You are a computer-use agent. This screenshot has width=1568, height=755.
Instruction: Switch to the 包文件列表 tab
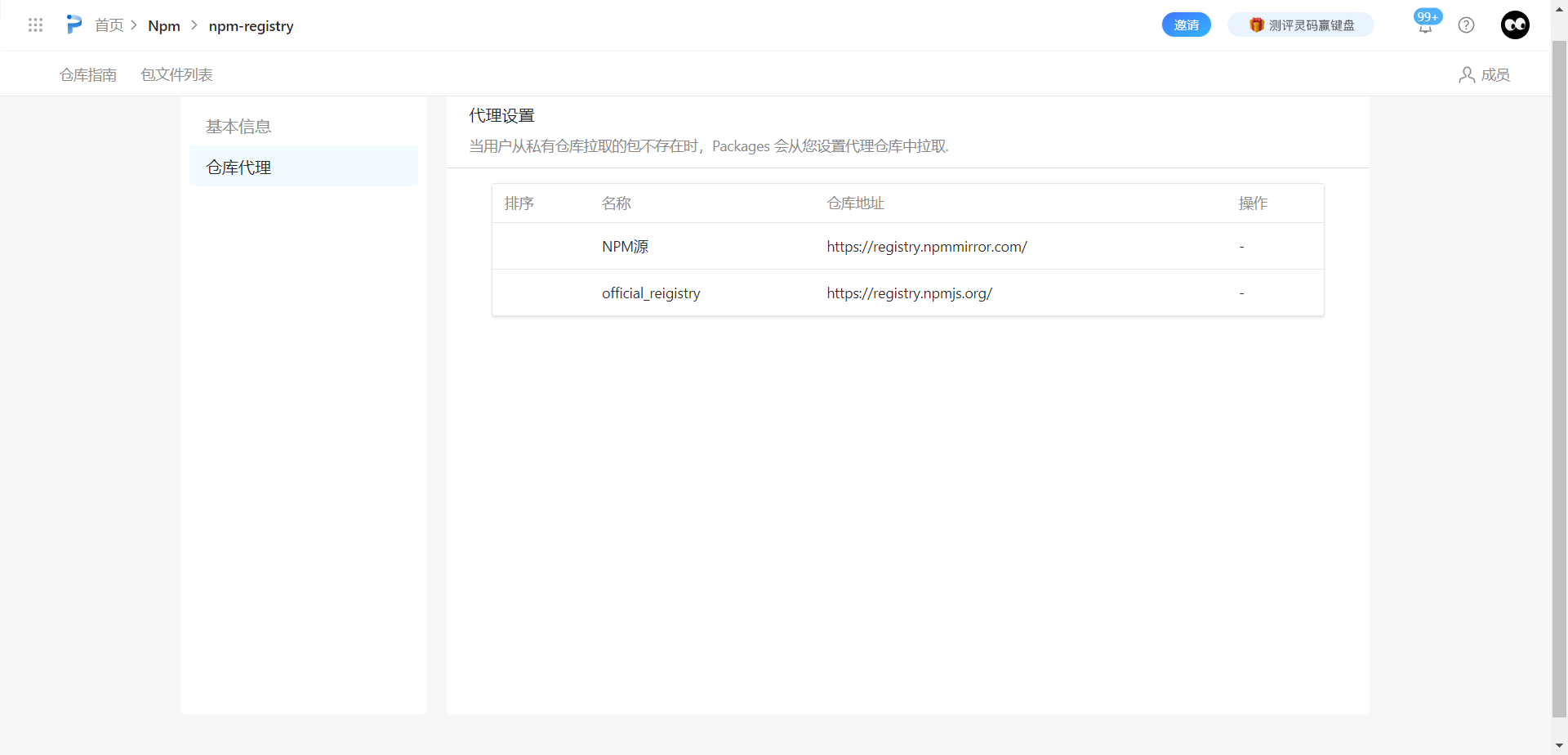[x=176, y=75]
